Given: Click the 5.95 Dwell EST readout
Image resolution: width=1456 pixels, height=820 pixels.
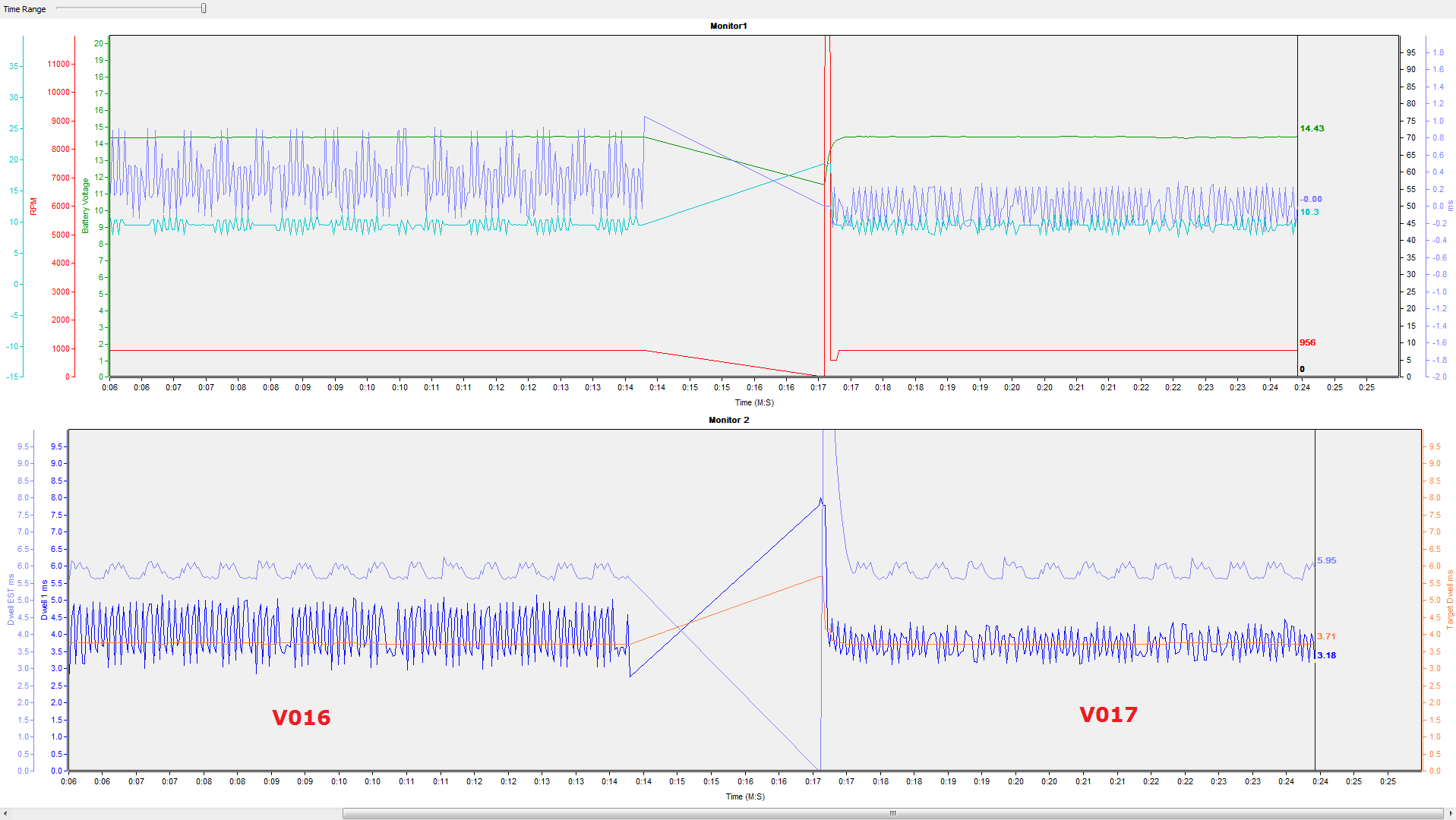Looking at the screenshot, I should [x=1326, y=560].
